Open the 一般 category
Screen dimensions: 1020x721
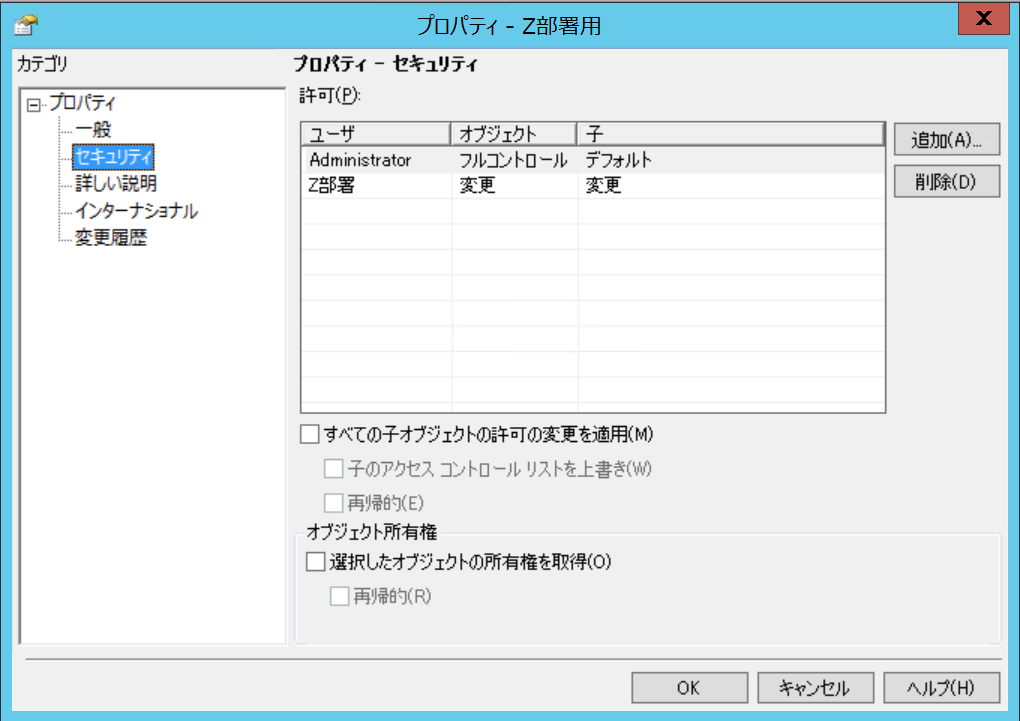point(93,129)
